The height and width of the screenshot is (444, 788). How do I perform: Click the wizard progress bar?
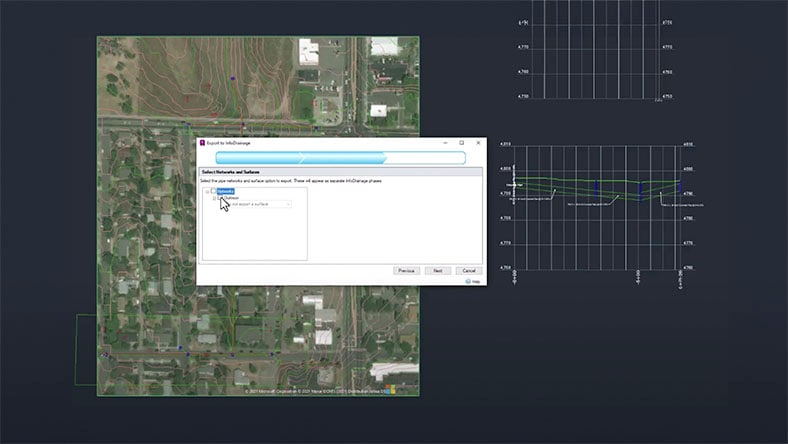(x=340, y=157)
